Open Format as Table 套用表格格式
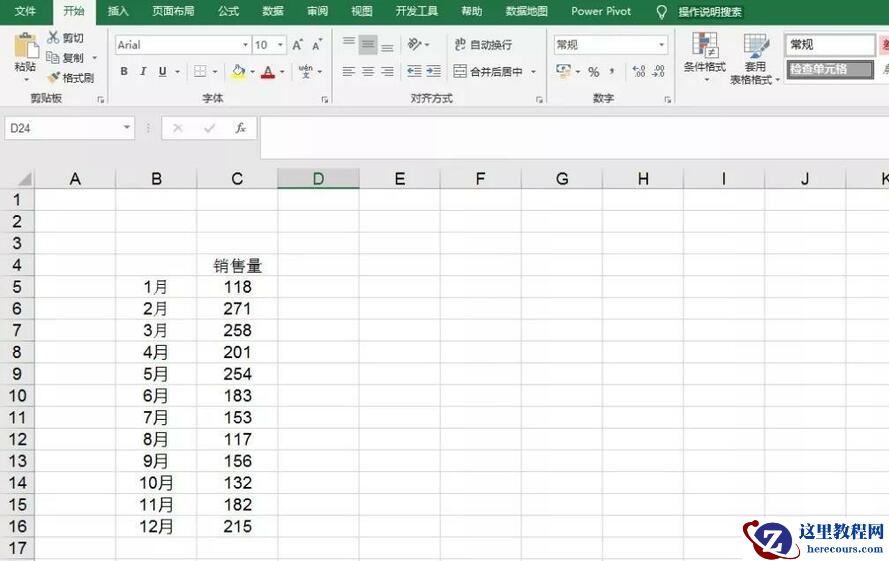 click(754, 60)
